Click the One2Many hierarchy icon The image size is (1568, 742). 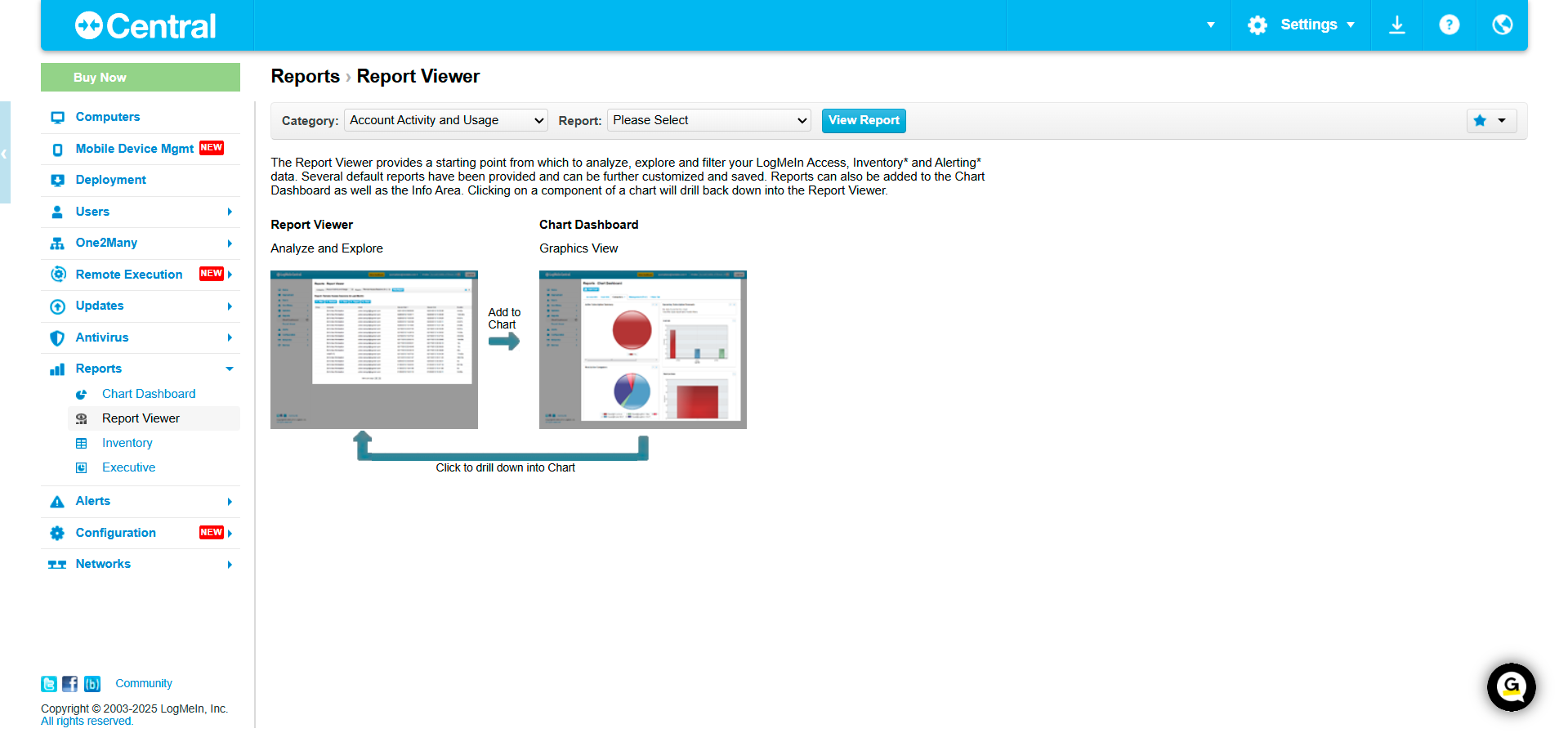click(57, 244)
